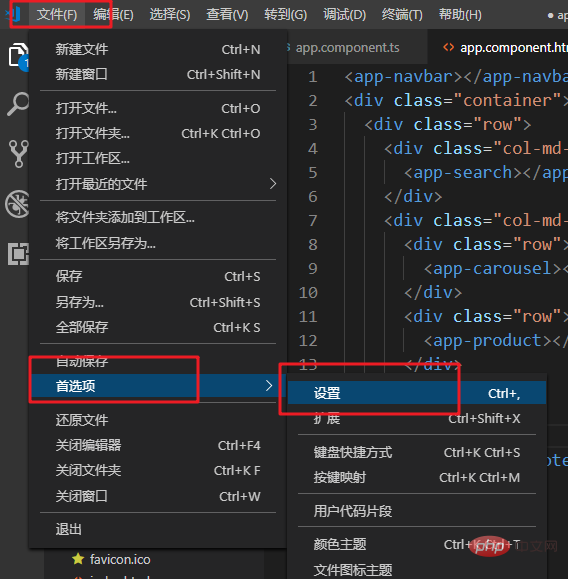Screen dimensions: 568x579
Task: Choose 关闭窗口 menu entry
Action: pyautogui.click(x=158, y=496)
